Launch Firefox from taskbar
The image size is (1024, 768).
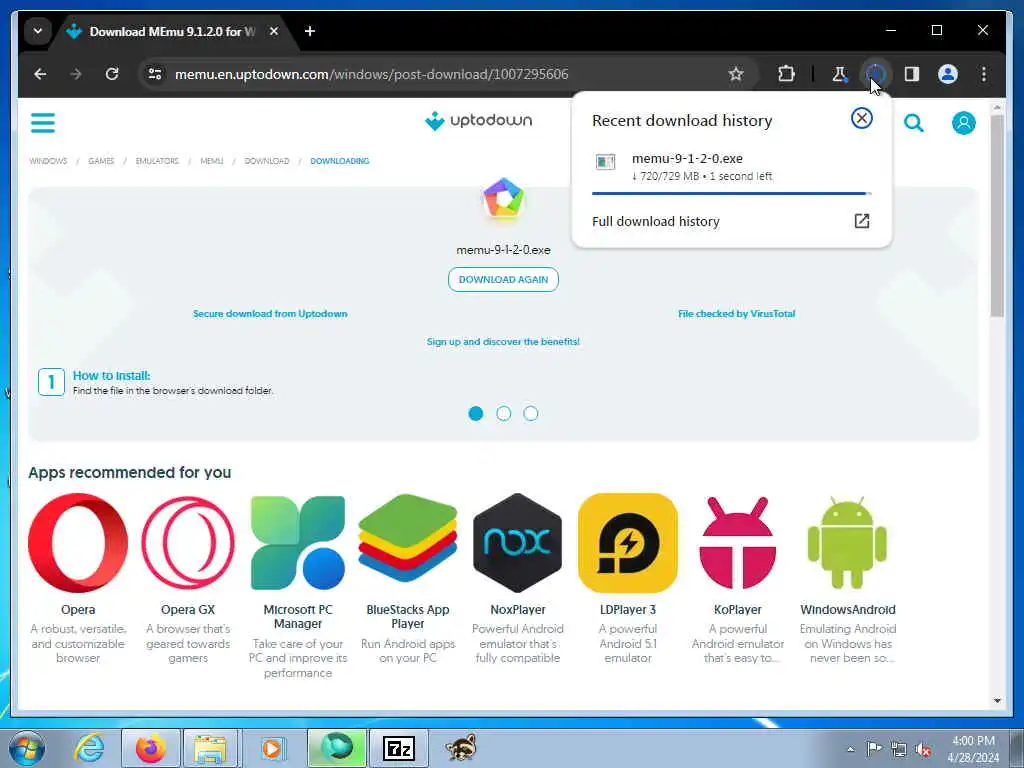(x=150, y=748)
